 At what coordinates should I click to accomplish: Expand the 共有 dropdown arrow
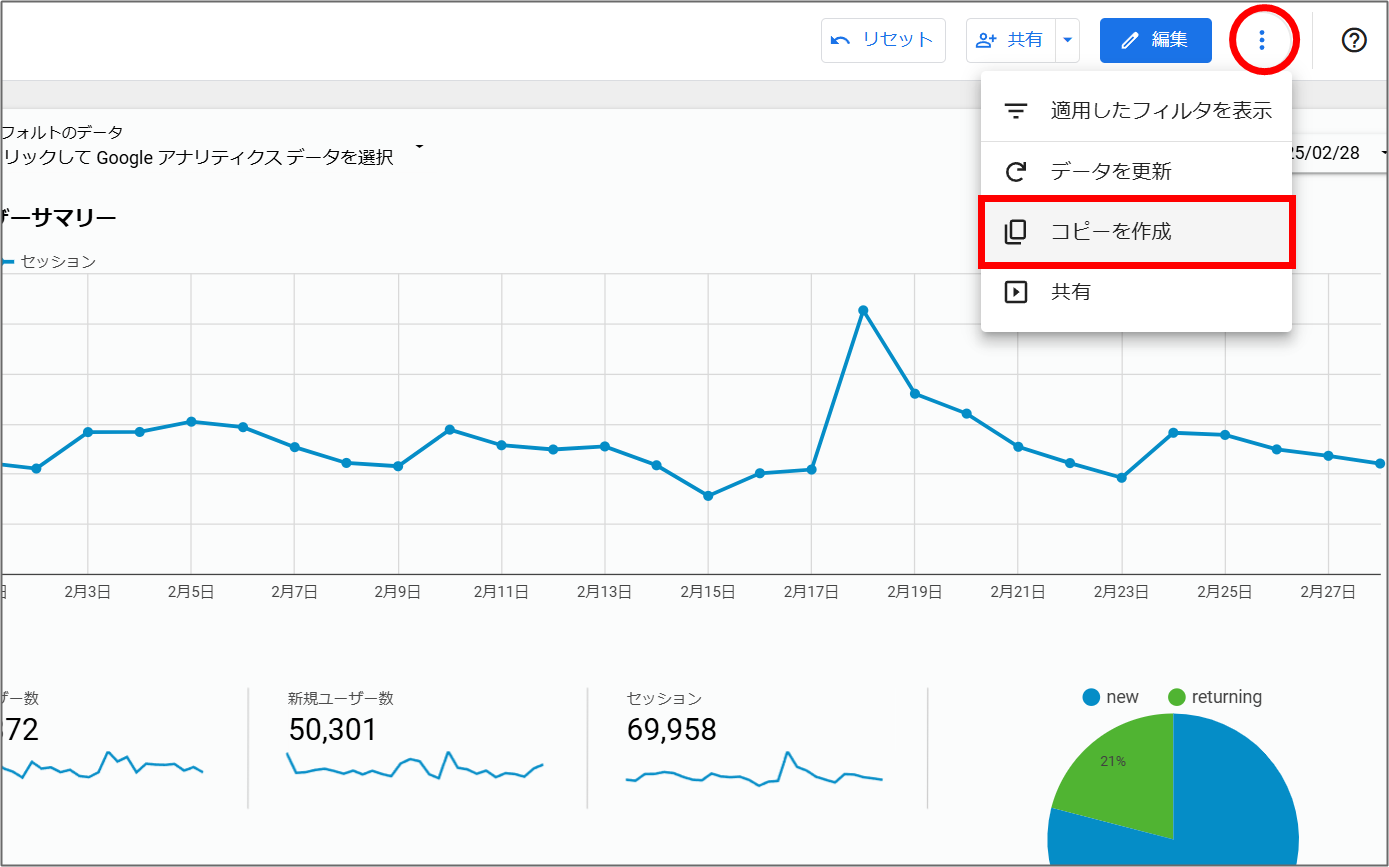[1067, 40]
